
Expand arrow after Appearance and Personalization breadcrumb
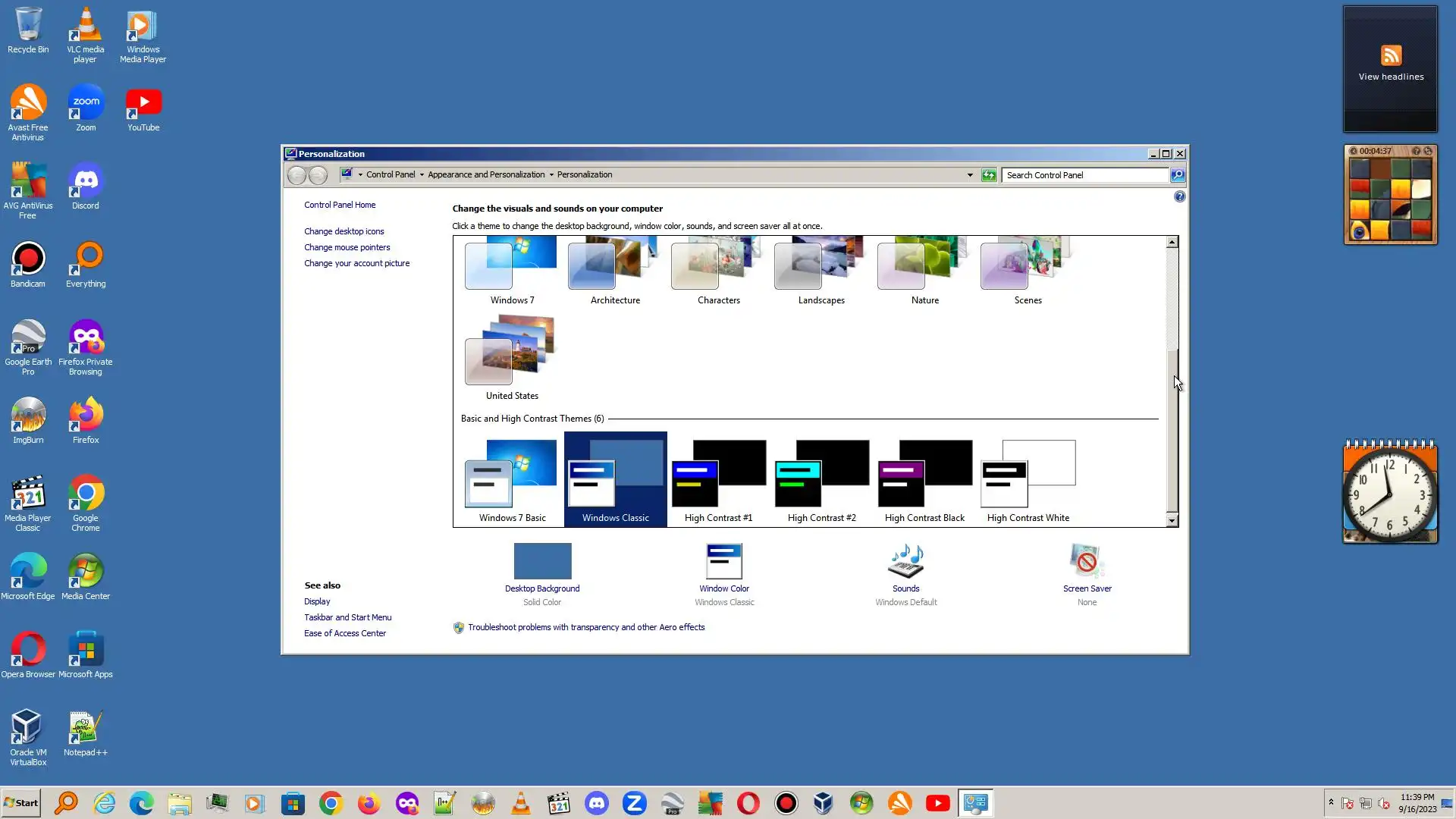(551, 175)
